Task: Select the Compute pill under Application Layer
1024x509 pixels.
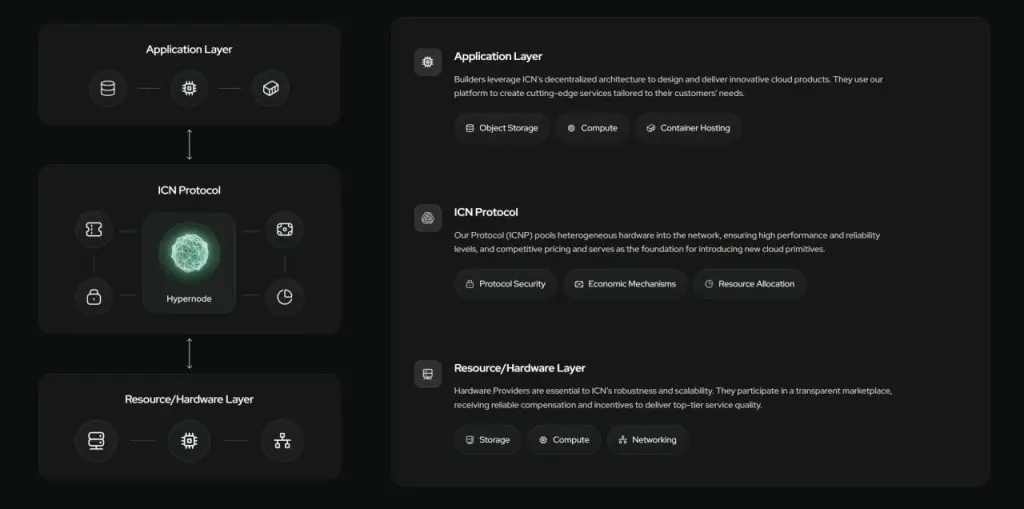Action: (592, 128)
